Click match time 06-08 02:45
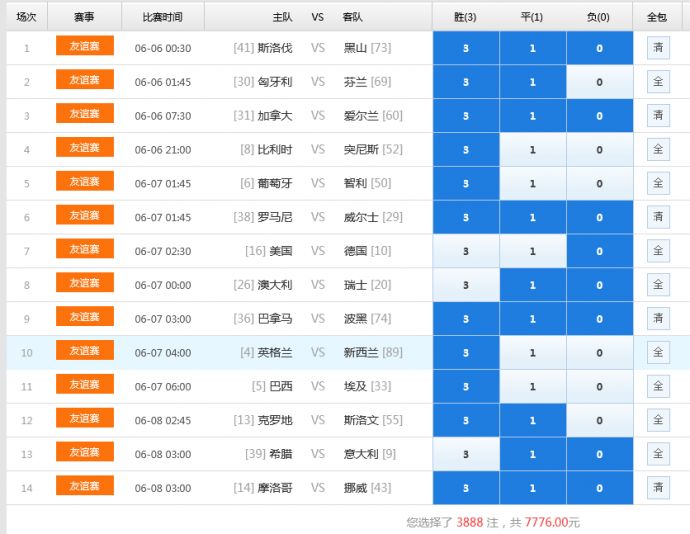Screen dimensions: 690x534 pos(163,421)
